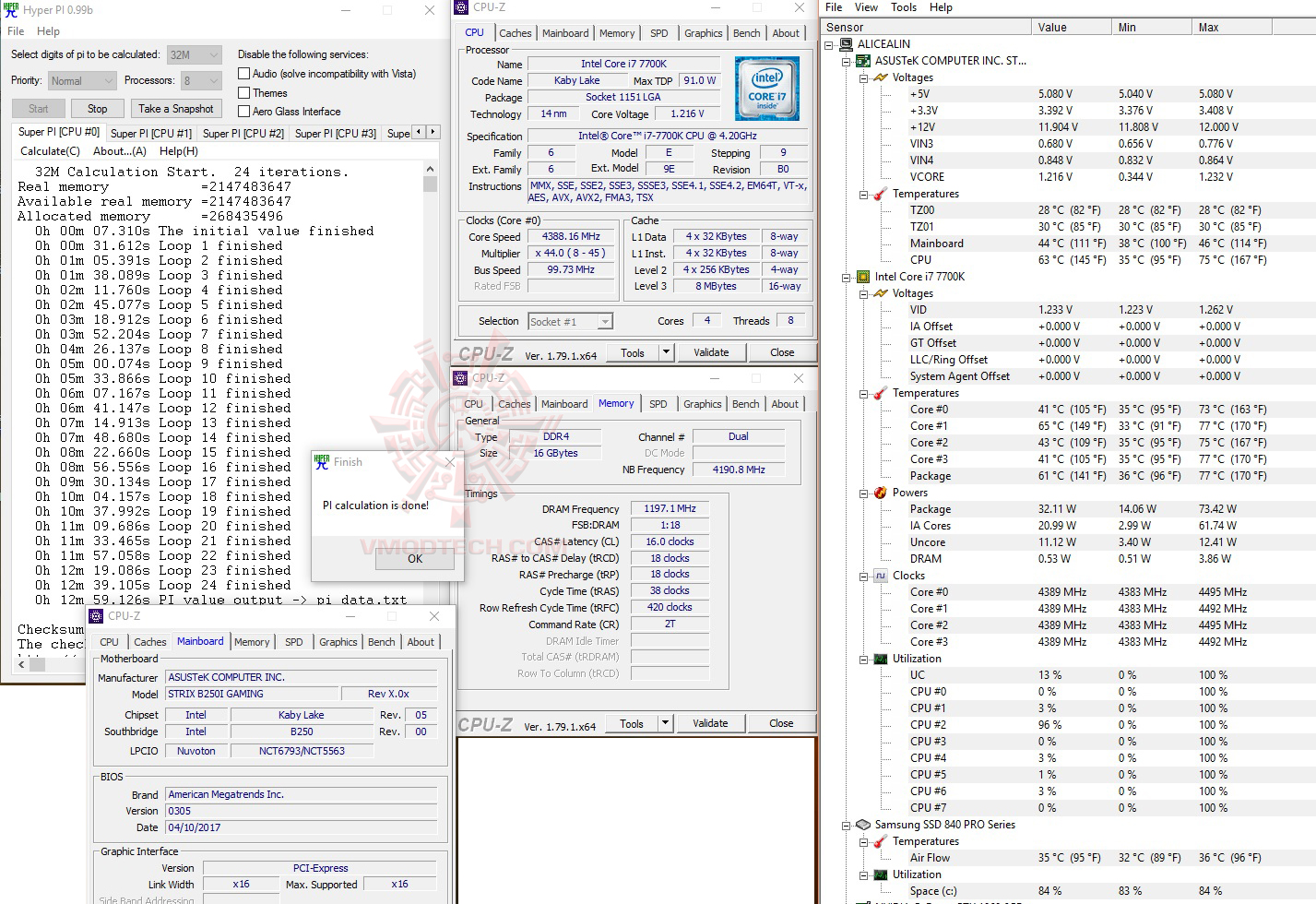1316x904 pixels.
Task: Click the Sensor column header in HWMonitor
Action: click(926, 28)
